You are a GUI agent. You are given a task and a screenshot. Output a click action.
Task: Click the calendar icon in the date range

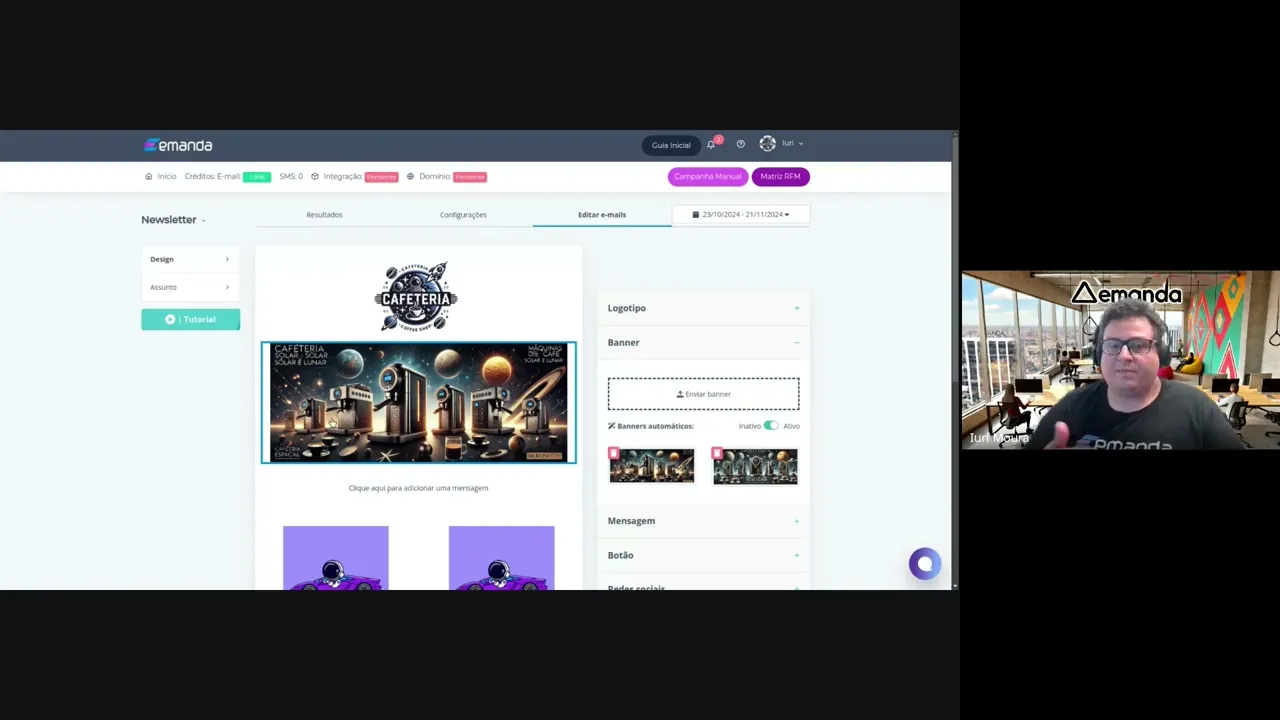(x=696, y=214)
